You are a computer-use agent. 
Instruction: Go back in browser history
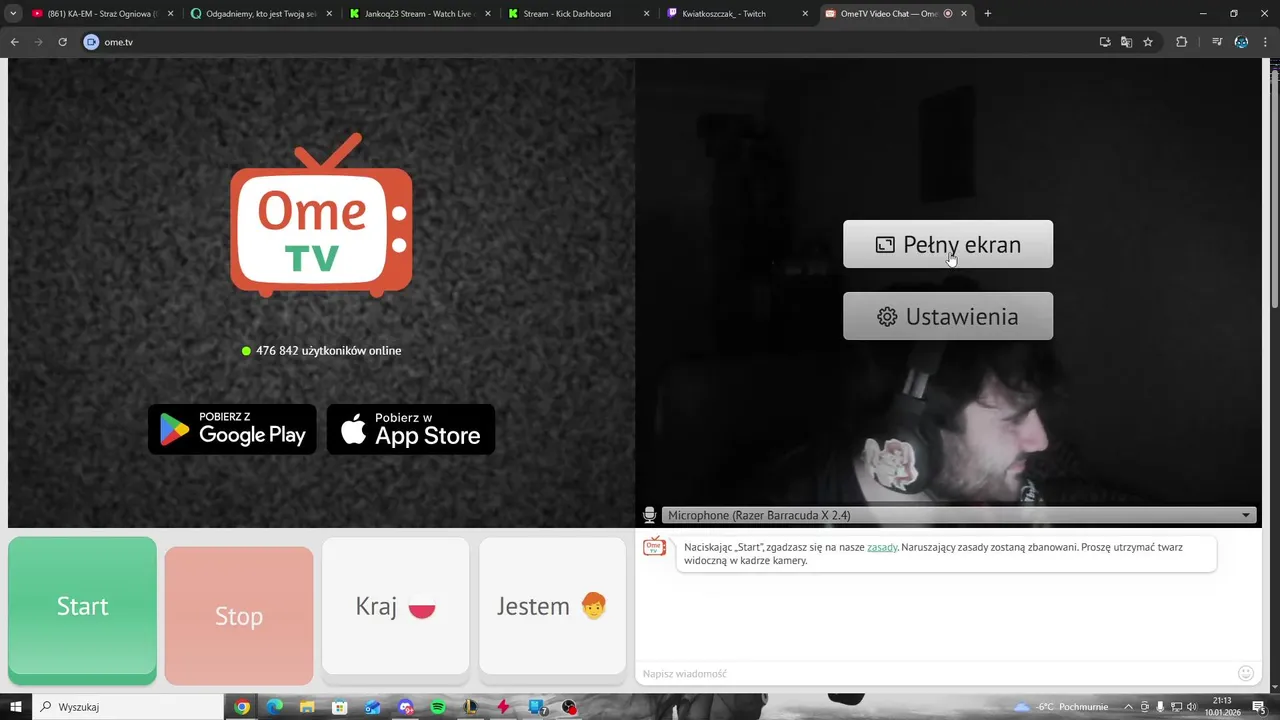pos(15,42)
